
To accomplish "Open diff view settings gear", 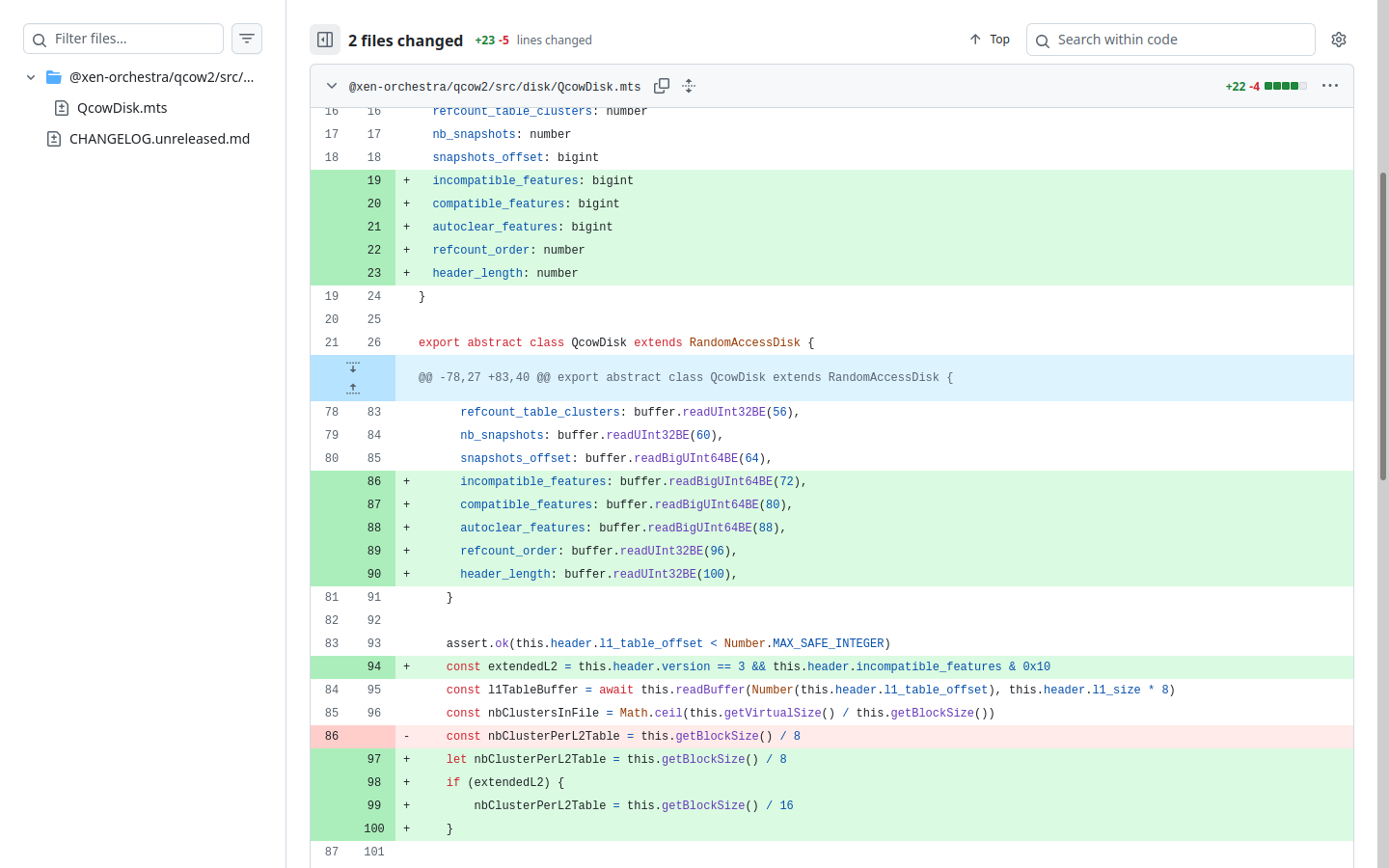I will [1339, 40].
